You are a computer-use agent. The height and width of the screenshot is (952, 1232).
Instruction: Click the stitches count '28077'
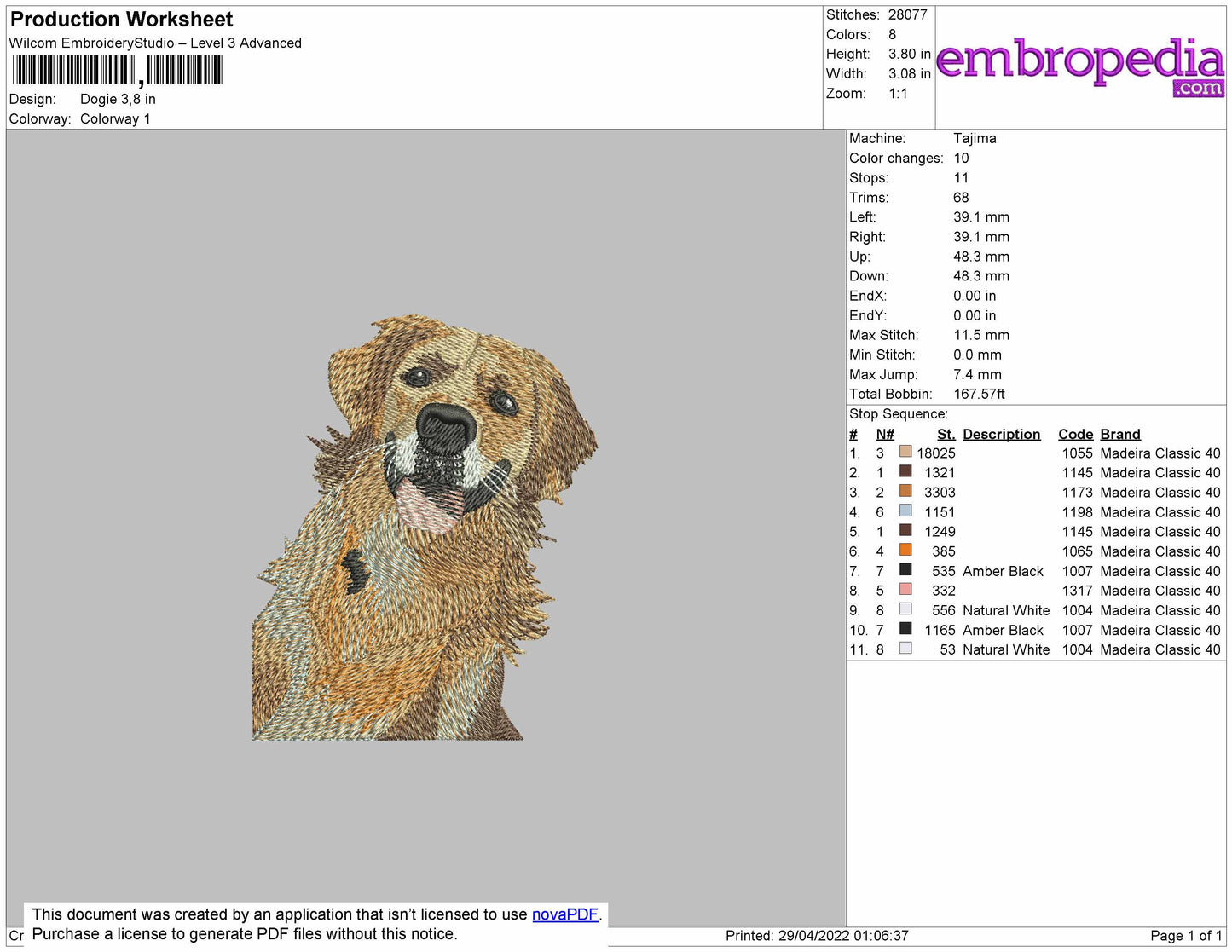907,14
